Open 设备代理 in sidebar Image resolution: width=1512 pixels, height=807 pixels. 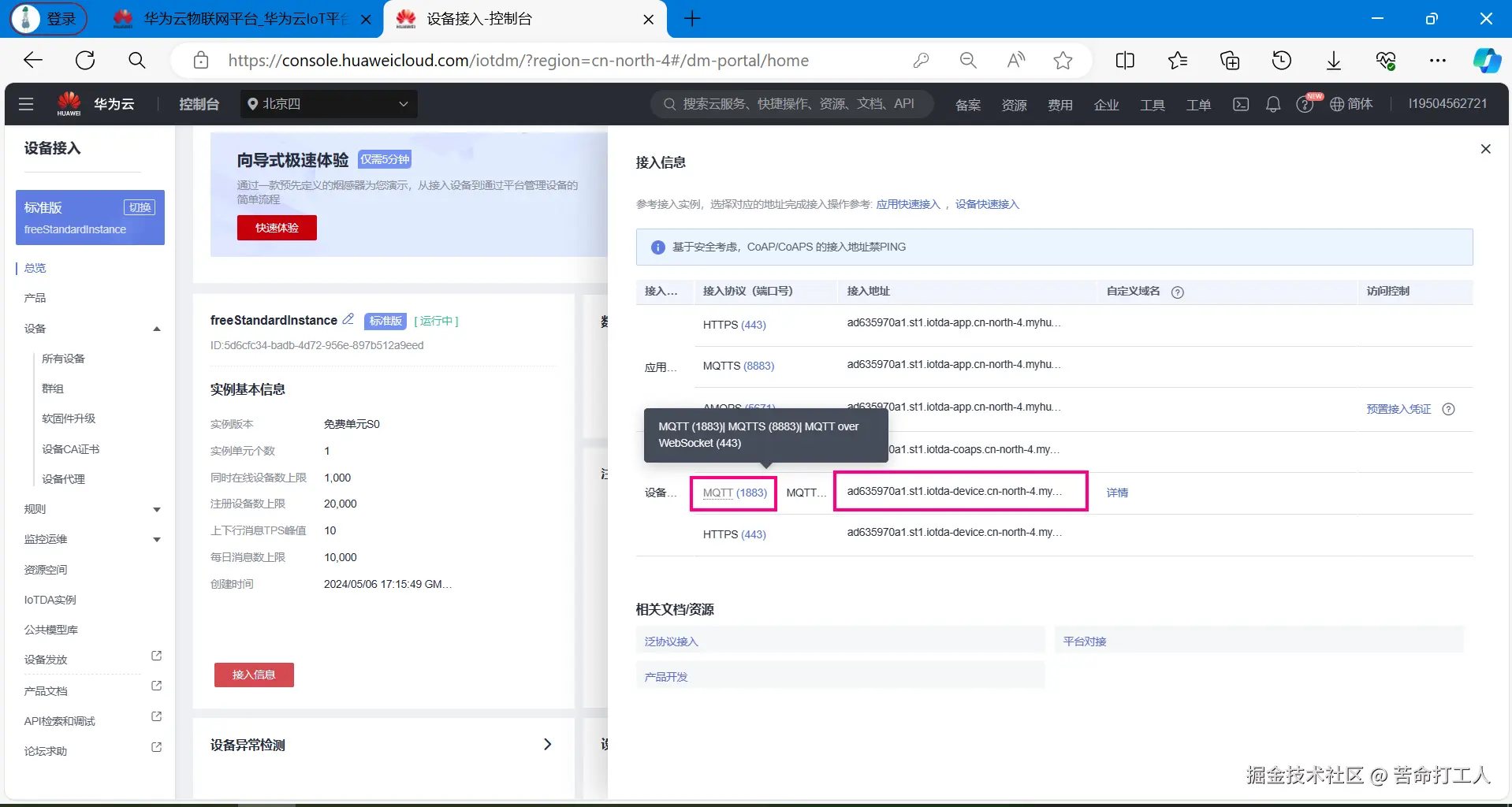[x=63, y=479]
